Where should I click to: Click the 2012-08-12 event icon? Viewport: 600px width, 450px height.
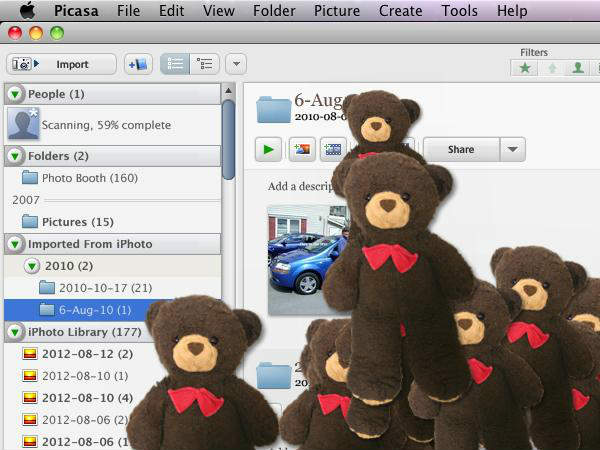point(30,354)
